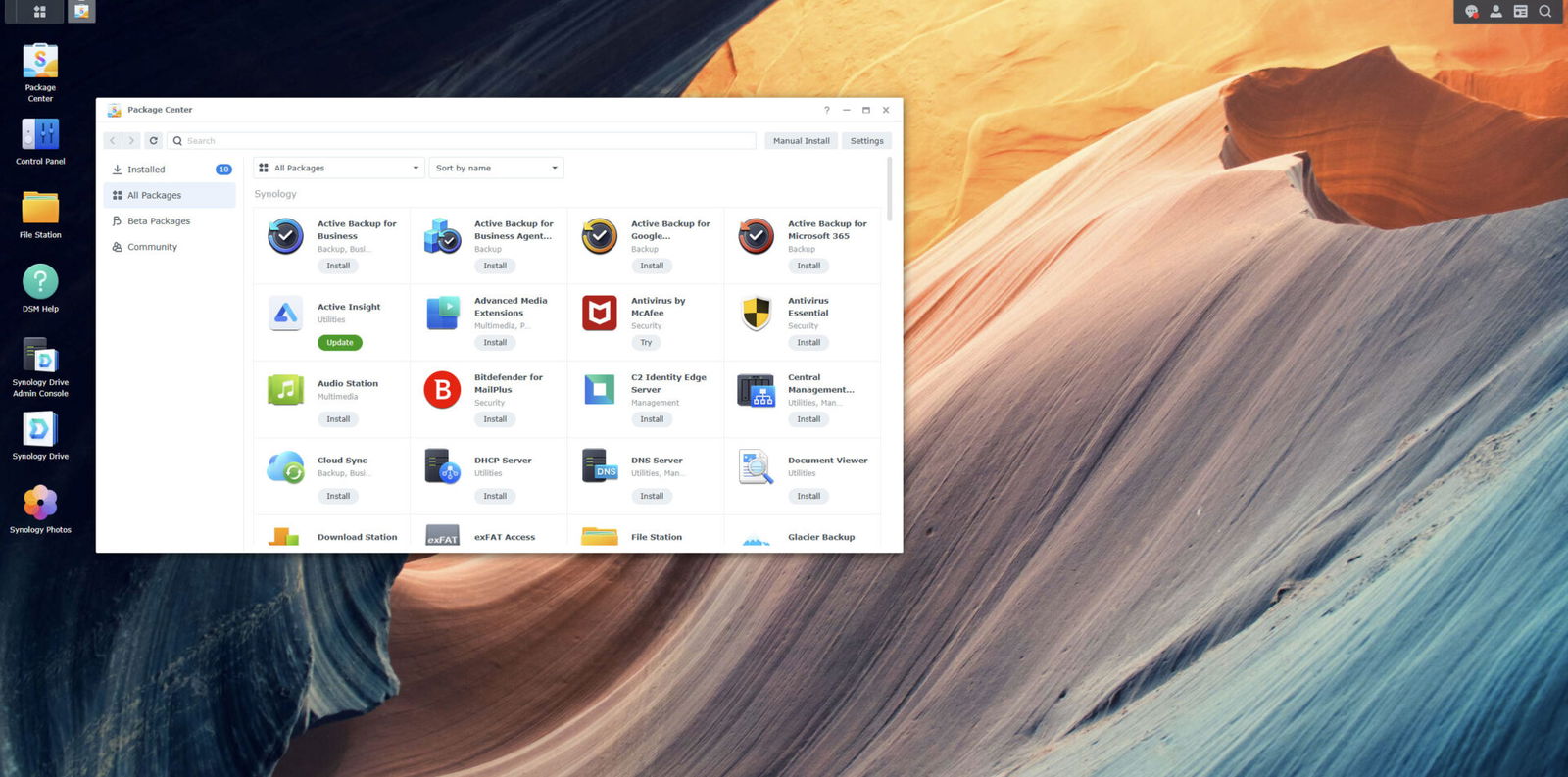This screenshot has height=777, width=1568.
Task: Open DSM Help from desktop
Action: coord(40,282)
